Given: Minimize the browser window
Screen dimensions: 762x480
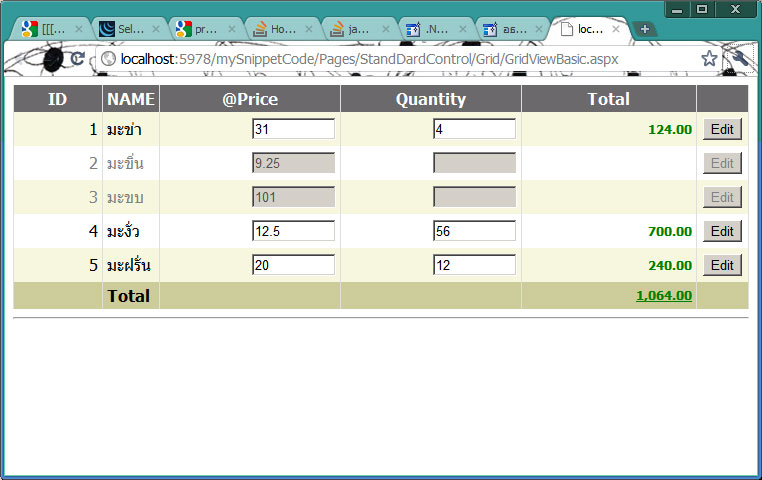Looking at the screenshot, I should click(677, 9).
